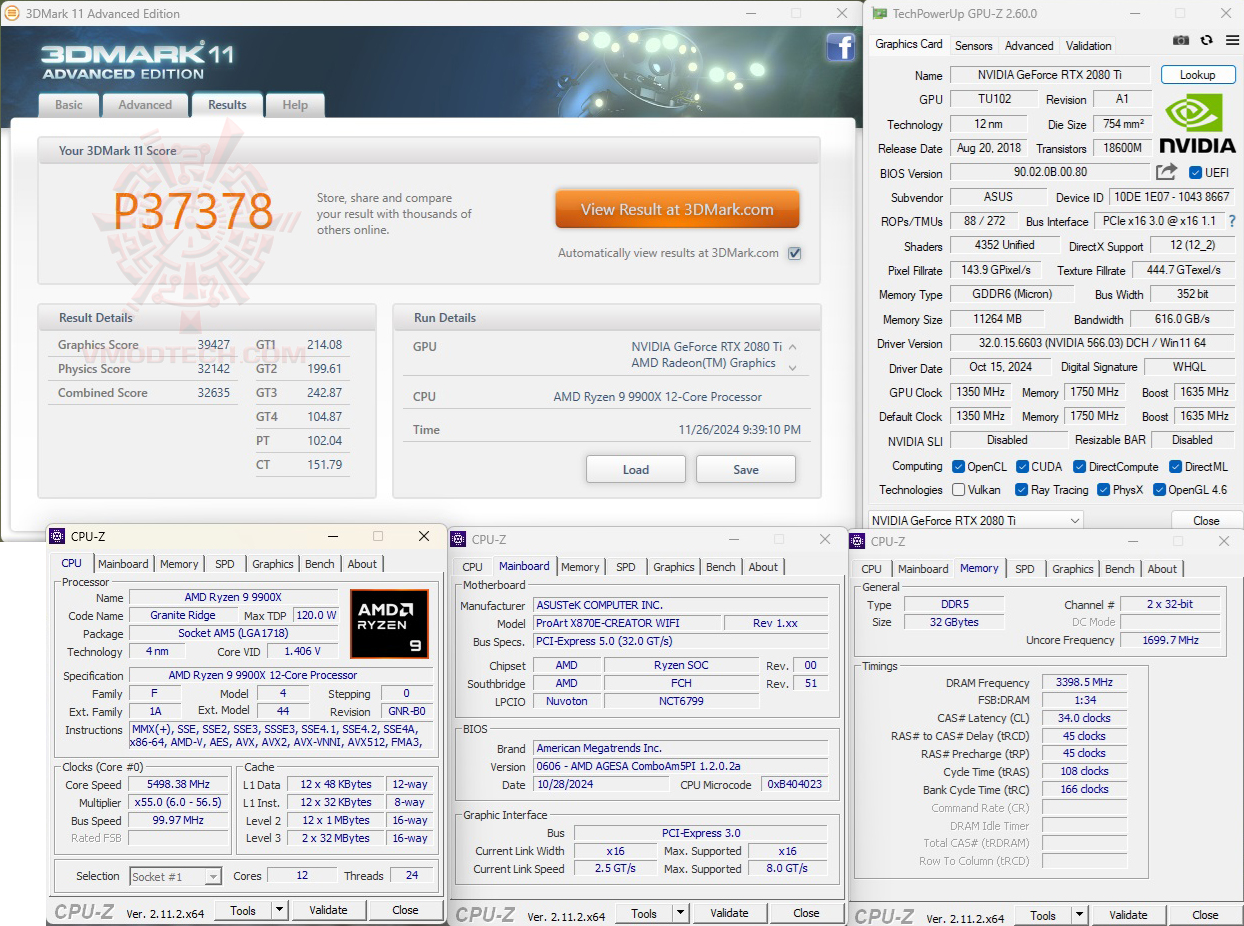Take GPU-Z screenshot with camera icon
1244x926 pixels.
(x=1181, y=40)
